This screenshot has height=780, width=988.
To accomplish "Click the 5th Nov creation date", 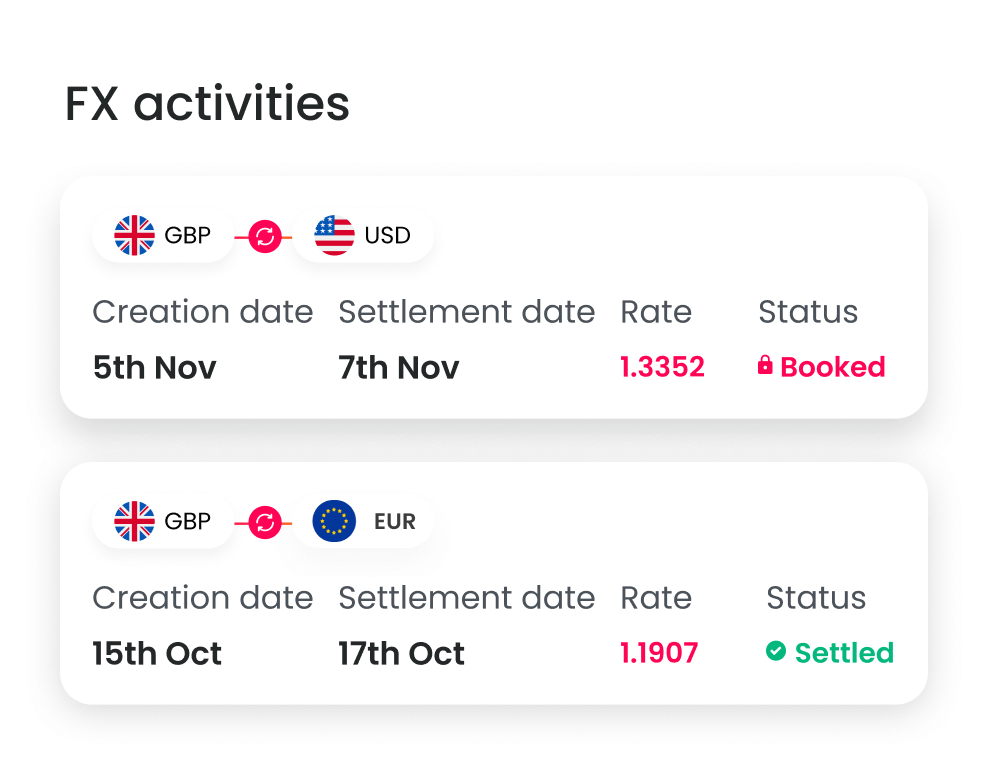I will 154,367.
